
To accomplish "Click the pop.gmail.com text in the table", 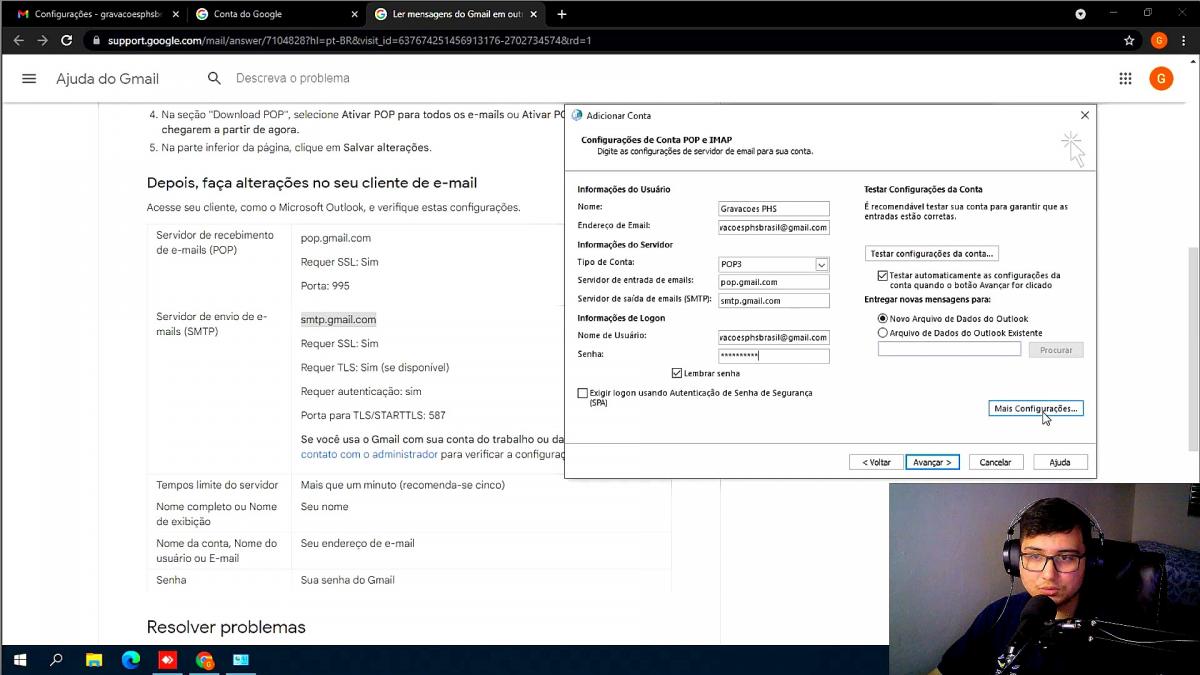I will coord(336,238).
